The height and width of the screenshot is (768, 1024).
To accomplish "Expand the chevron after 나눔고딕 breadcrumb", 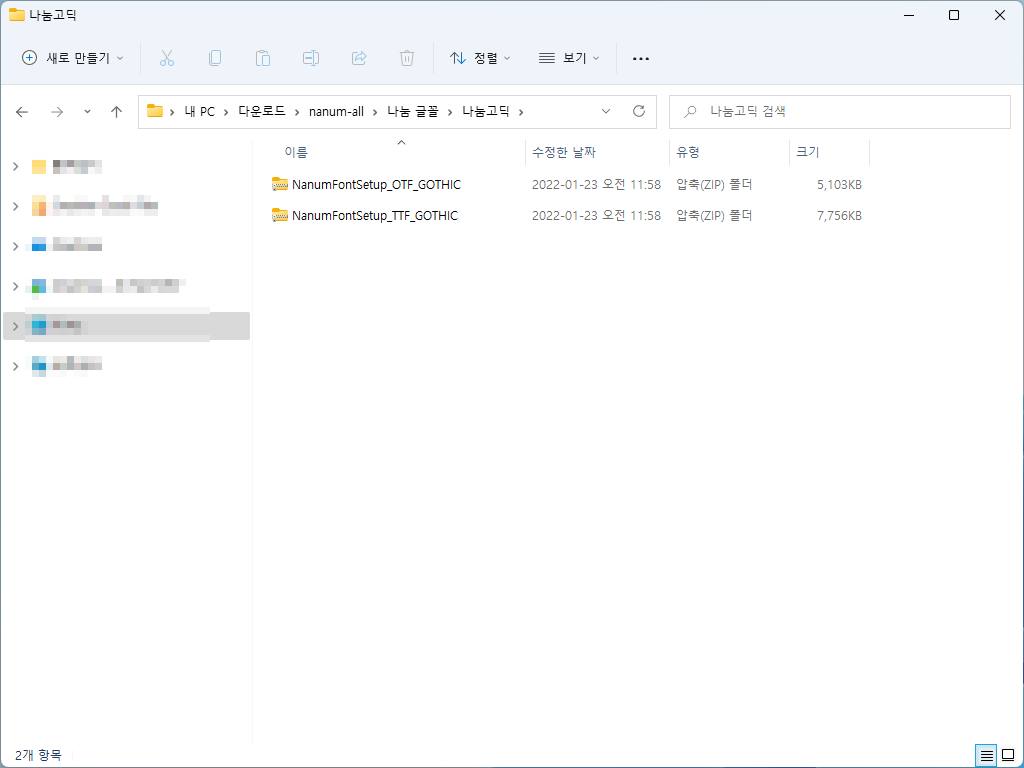I will [x=520, y=112].
